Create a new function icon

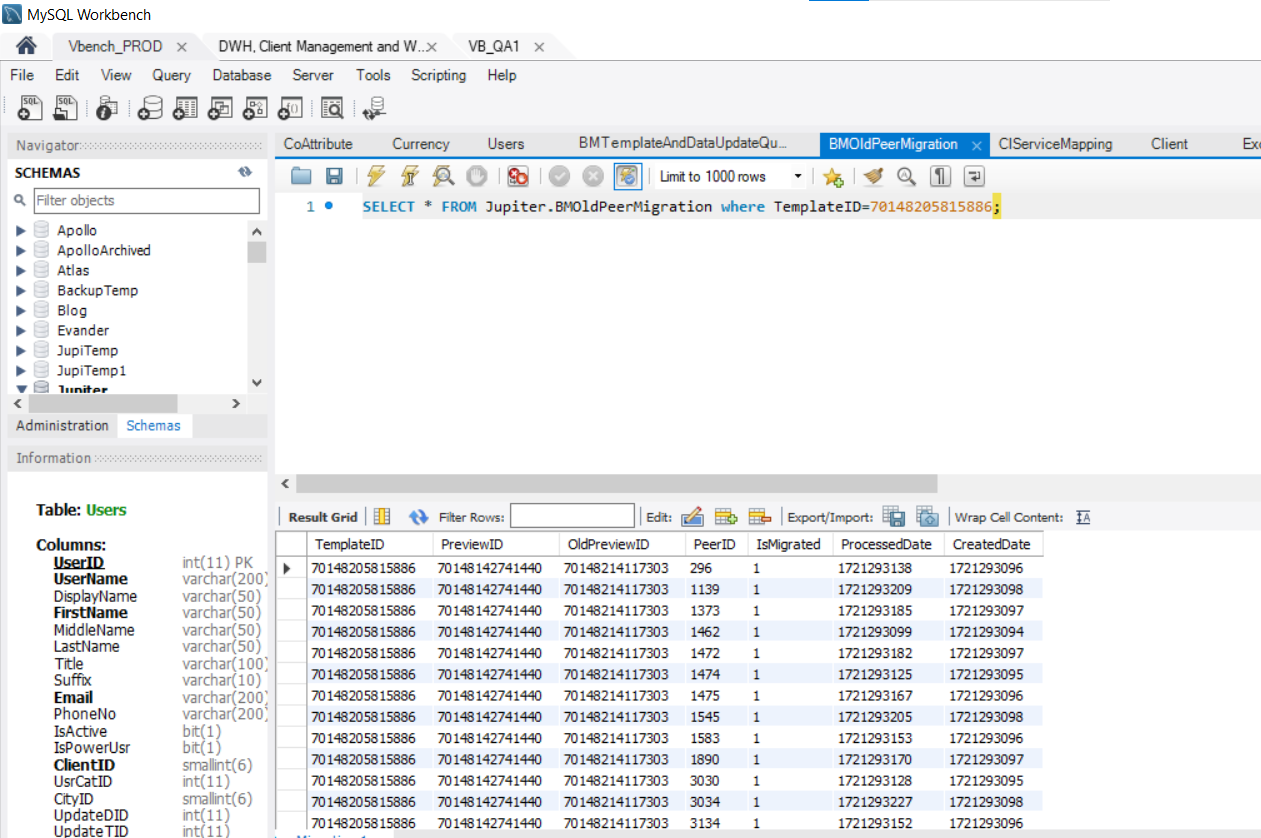click(291, 108)
